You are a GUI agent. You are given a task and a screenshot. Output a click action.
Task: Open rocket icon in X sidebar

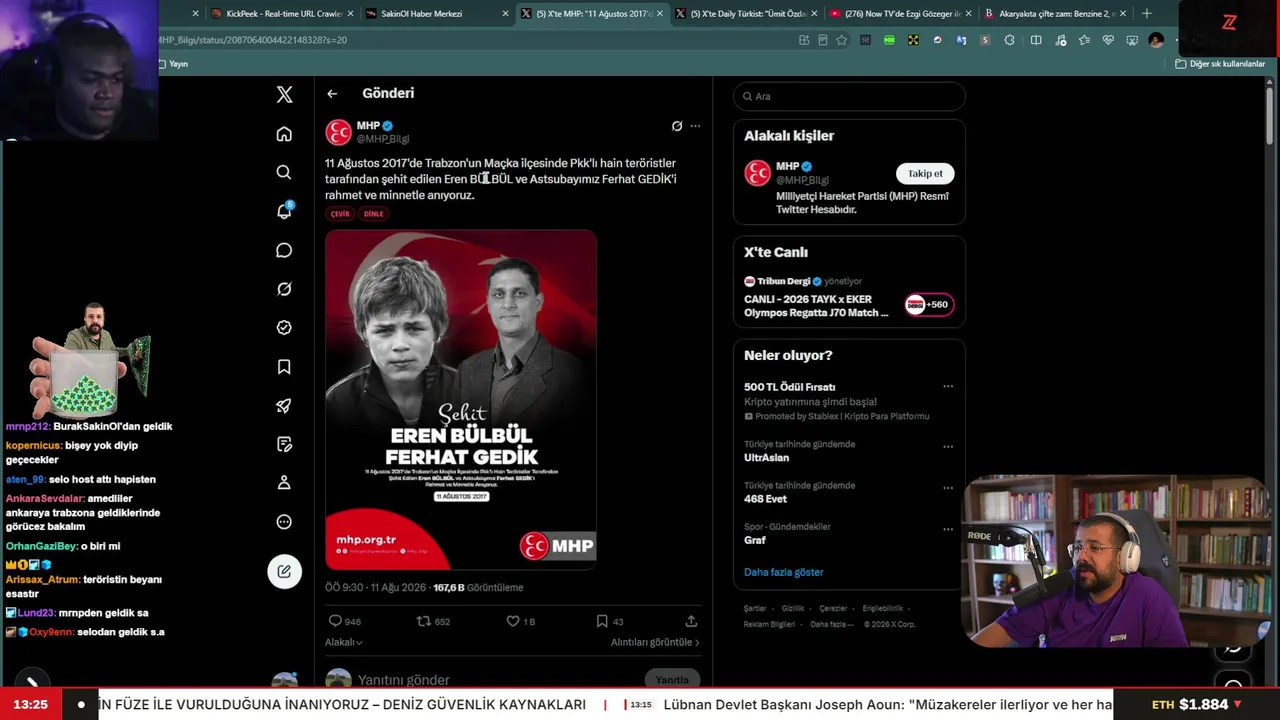pos(284,406)
